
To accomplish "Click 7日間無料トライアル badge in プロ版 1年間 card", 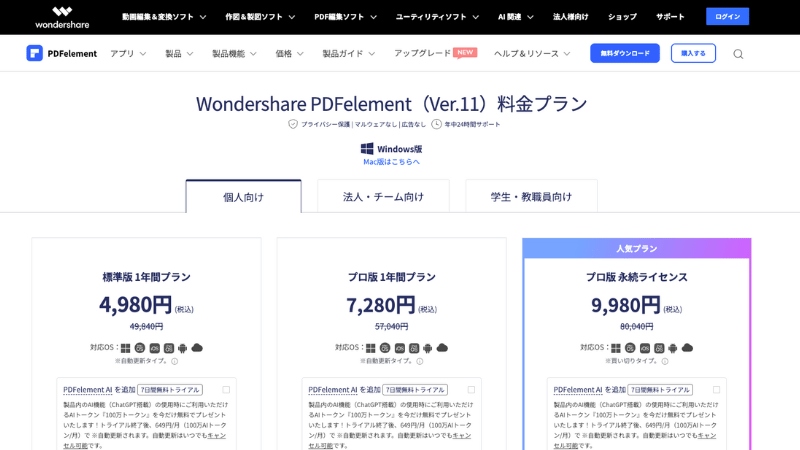I will pyautogui.click(x=415, y=390).
